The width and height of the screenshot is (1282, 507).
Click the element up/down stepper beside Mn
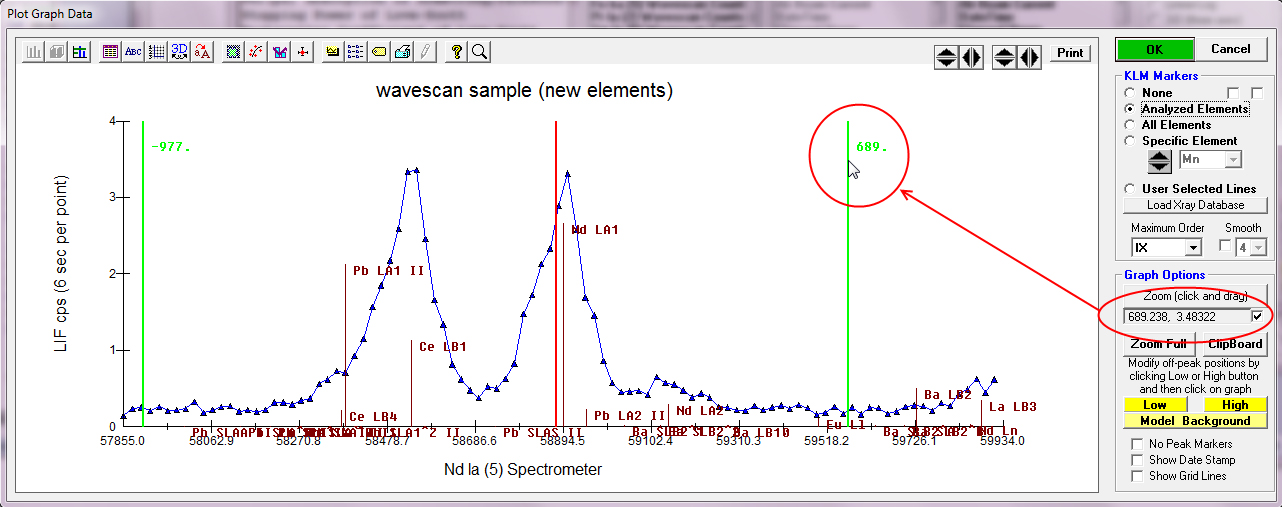click(x=1158, y=160)
